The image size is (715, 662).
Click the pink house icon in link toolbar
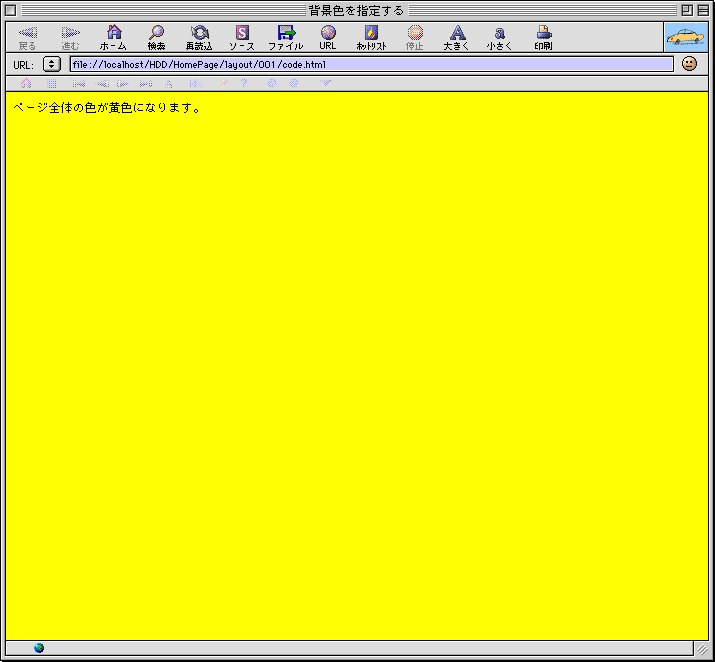tap(26, 83)
